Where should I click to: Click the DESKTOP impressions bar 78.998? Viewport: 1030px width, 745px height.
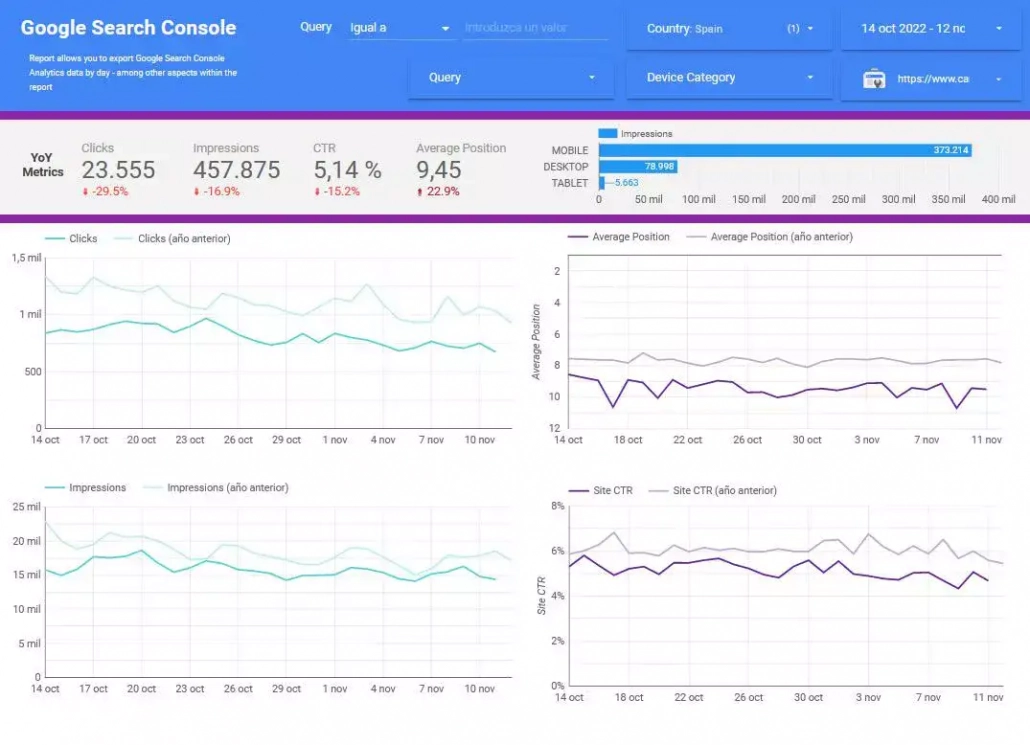pyautogui.click(x=638, y=167)
